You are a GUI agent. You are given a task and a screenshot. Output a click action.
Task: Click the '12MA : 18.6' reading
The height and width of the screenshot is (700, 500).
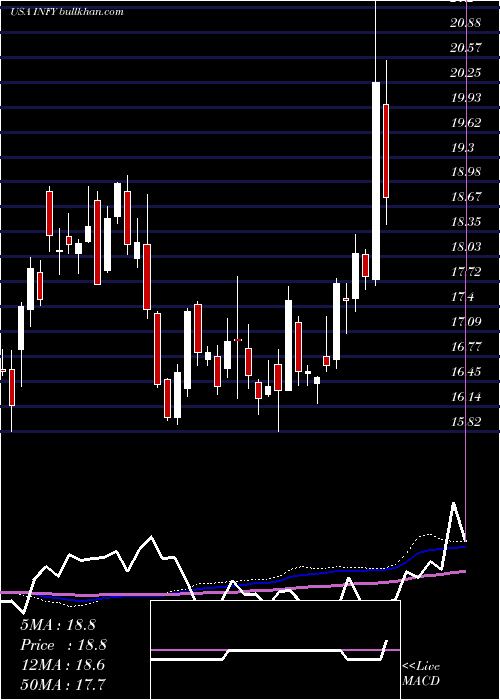pyautogui.click(x=62, y=665)
